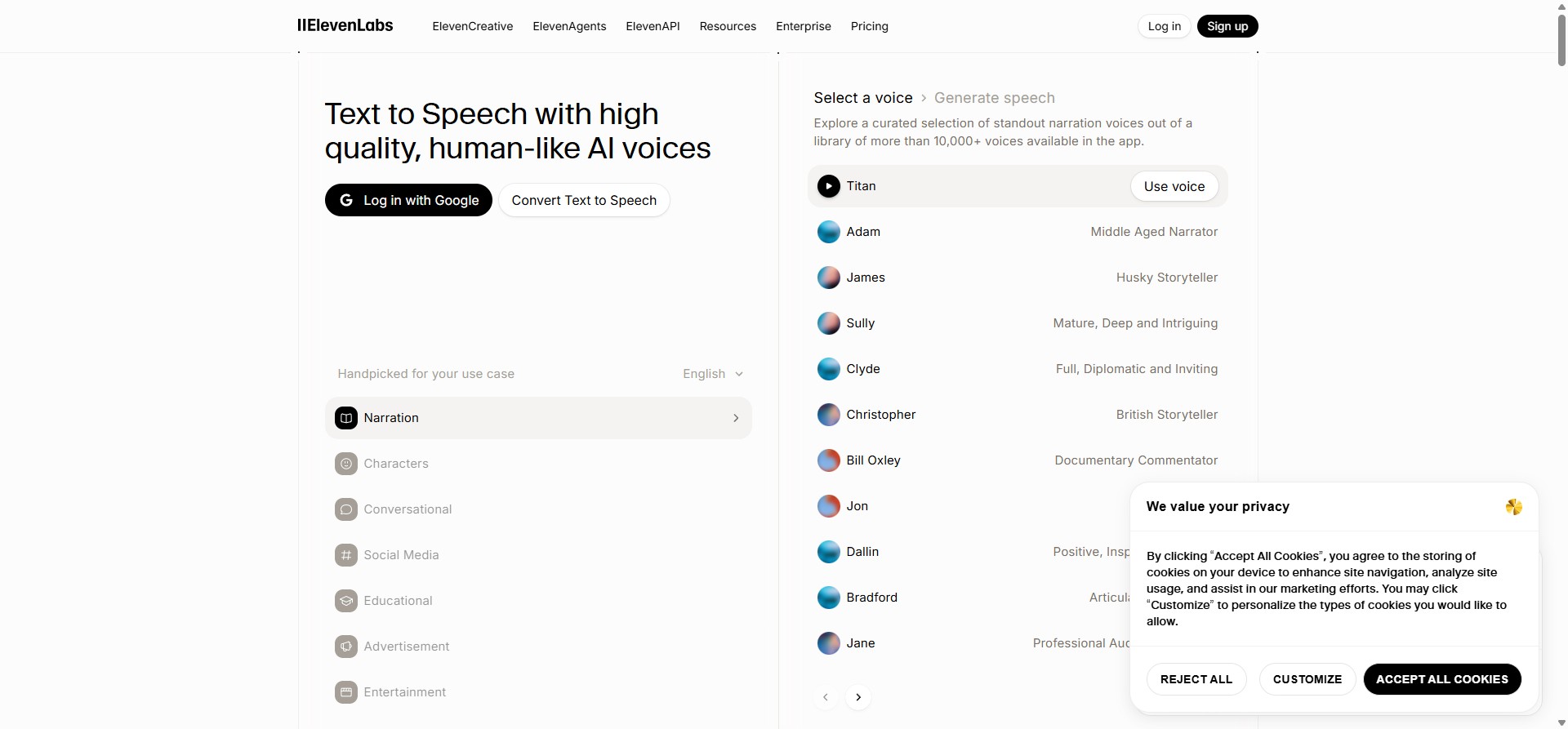Open the English language dropdown
Screen dimensions: 1568x729
[713, 374]
